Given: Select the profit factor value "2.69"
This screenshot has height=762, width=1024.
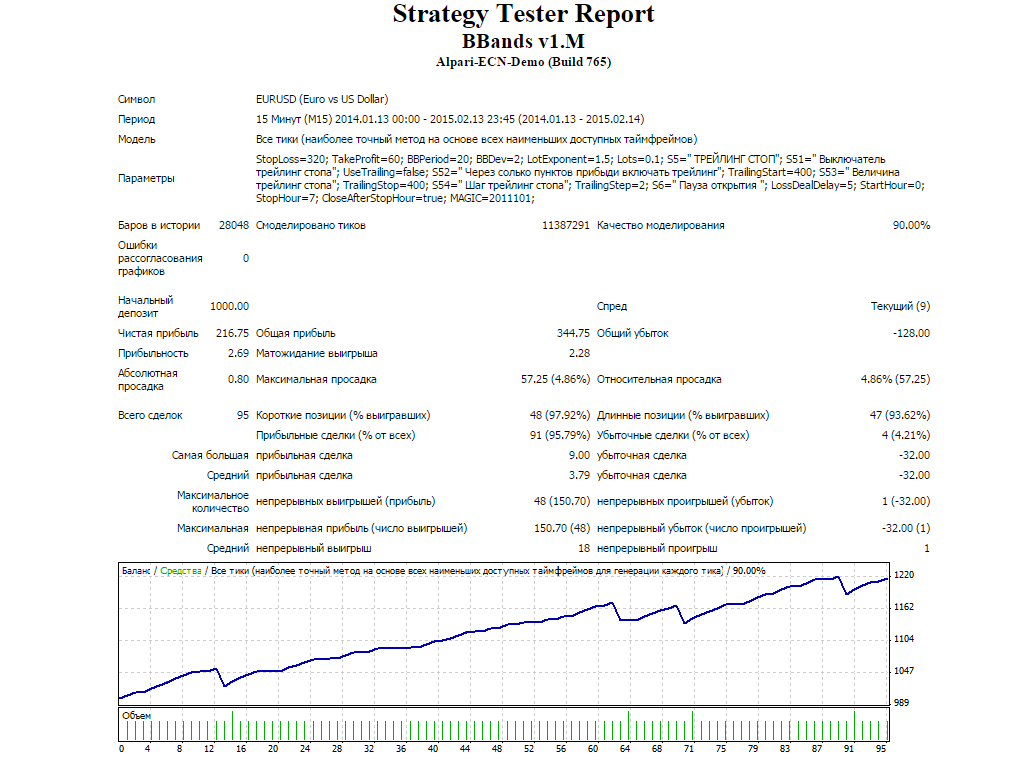Looking at the screenshot, I should 238,353.
